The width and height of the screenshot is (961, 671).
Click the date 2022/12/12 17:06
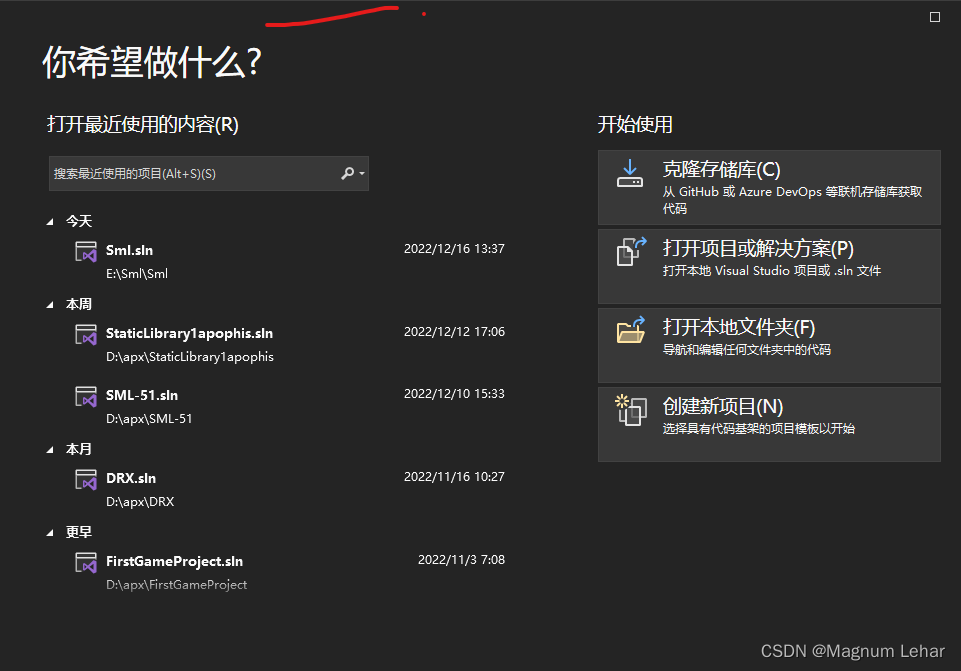[454, 332]
